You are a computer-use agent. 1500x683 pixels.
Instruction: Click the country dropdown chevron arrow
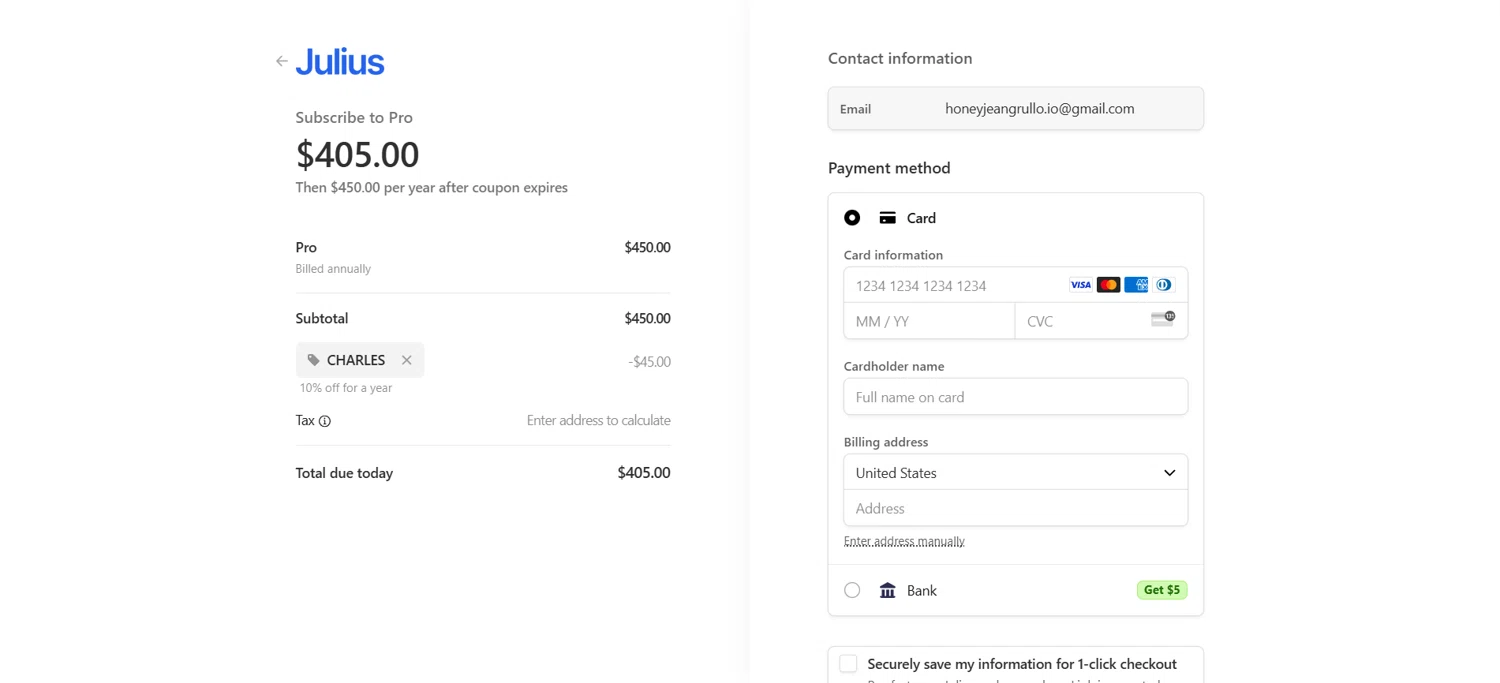click(x=1169, y=473)
